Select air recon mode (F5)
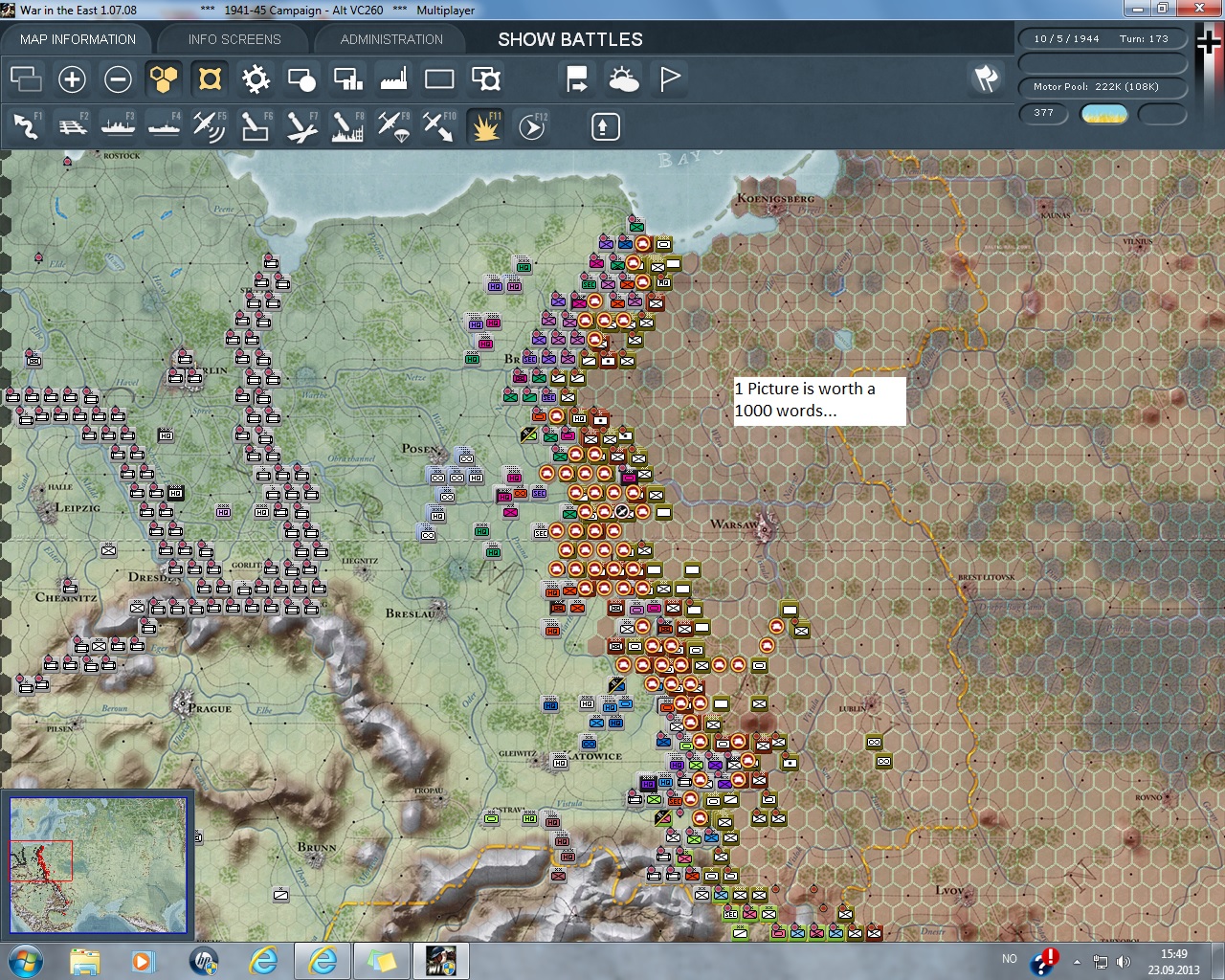Viewport: 1225px width, 980px height. tap(209, 126)
